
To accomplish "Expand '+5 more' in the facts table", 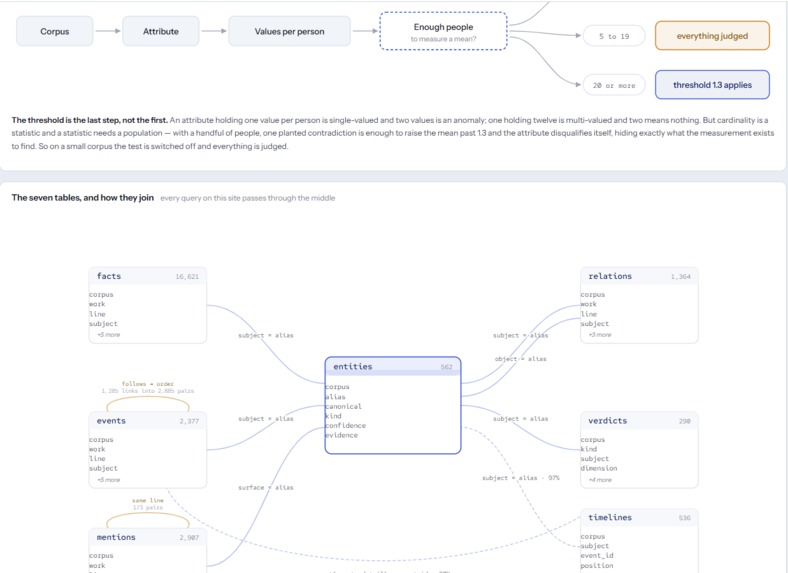I will tap(109, 335).
